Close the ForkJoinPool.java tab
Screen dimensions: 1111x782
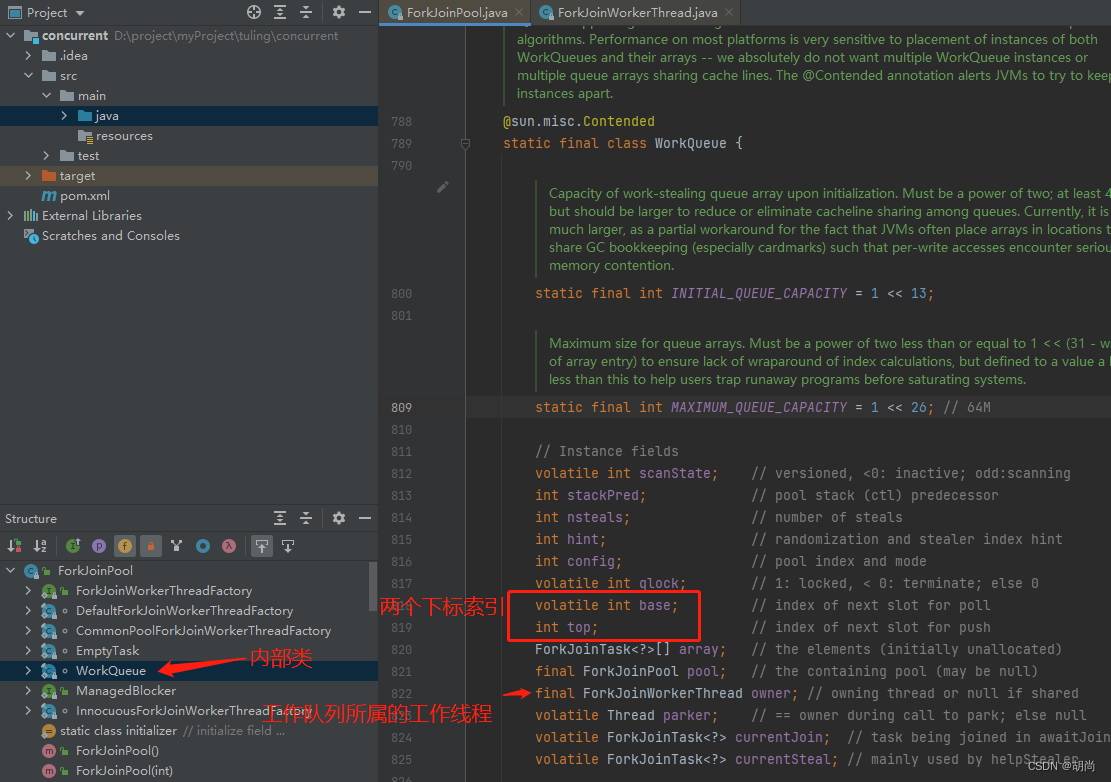click(519, 12)
